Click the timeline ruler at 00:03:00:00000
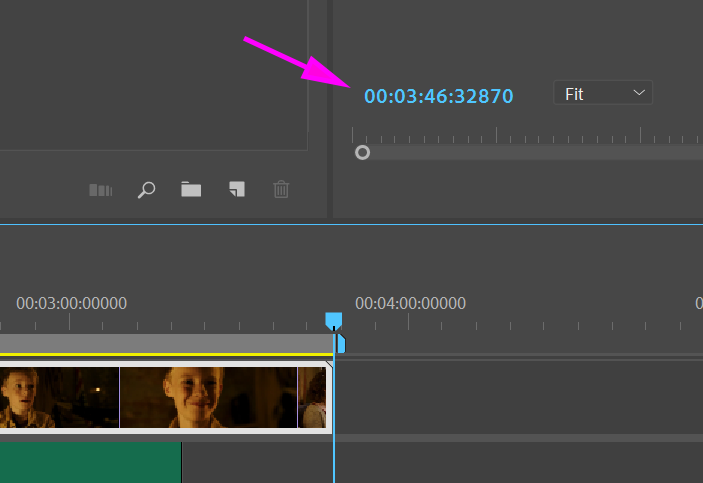The image size is (703, 483). tap(71, 303)
